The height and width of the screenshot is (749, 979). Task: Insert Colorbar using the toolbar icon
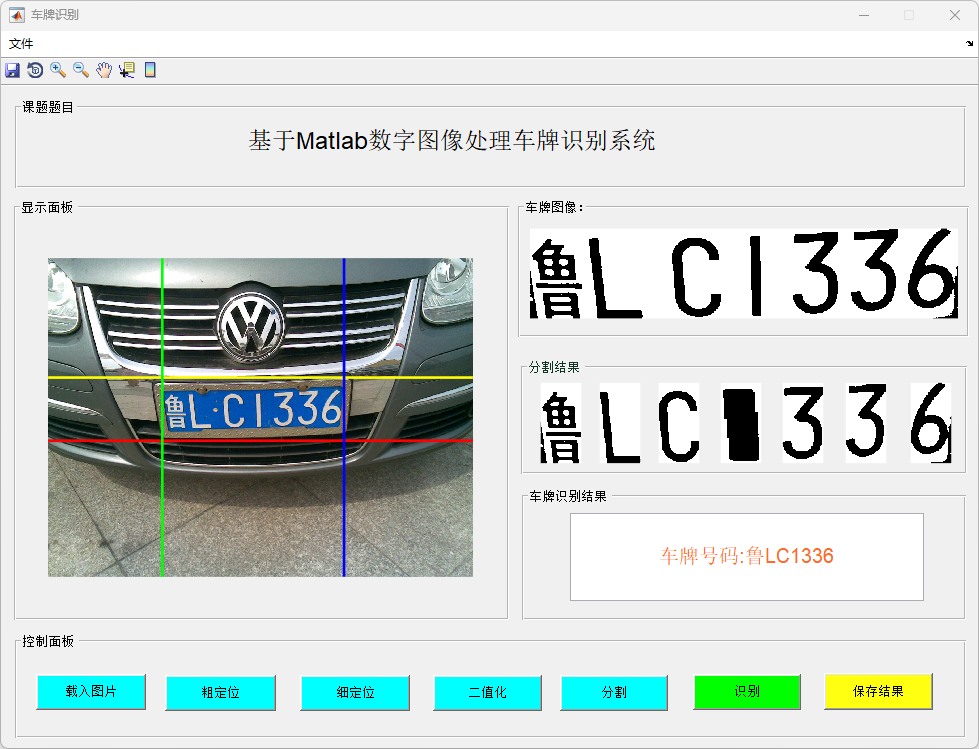pyautogui.click(x=150, y=70)
